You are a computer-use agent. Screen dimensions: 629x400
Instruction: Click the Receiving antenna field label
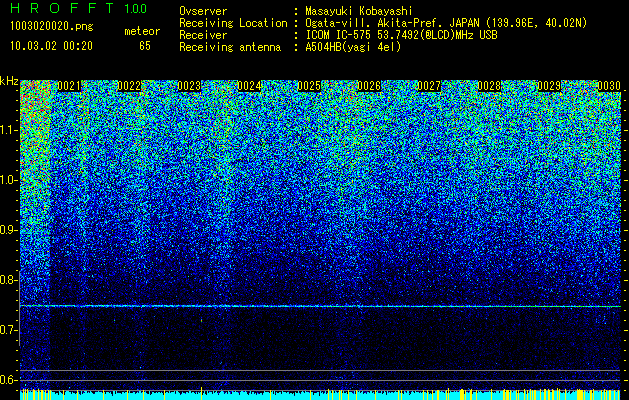tap(230, 47)
